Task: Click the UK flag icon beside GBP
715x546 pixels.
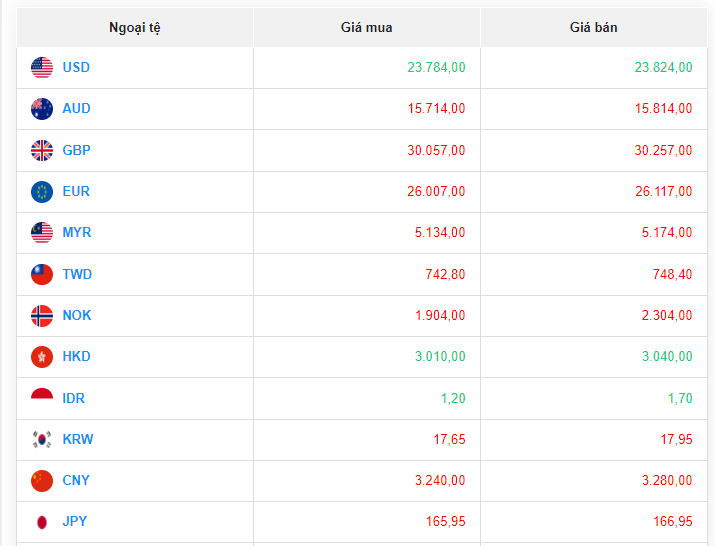Action: [42, 151]
